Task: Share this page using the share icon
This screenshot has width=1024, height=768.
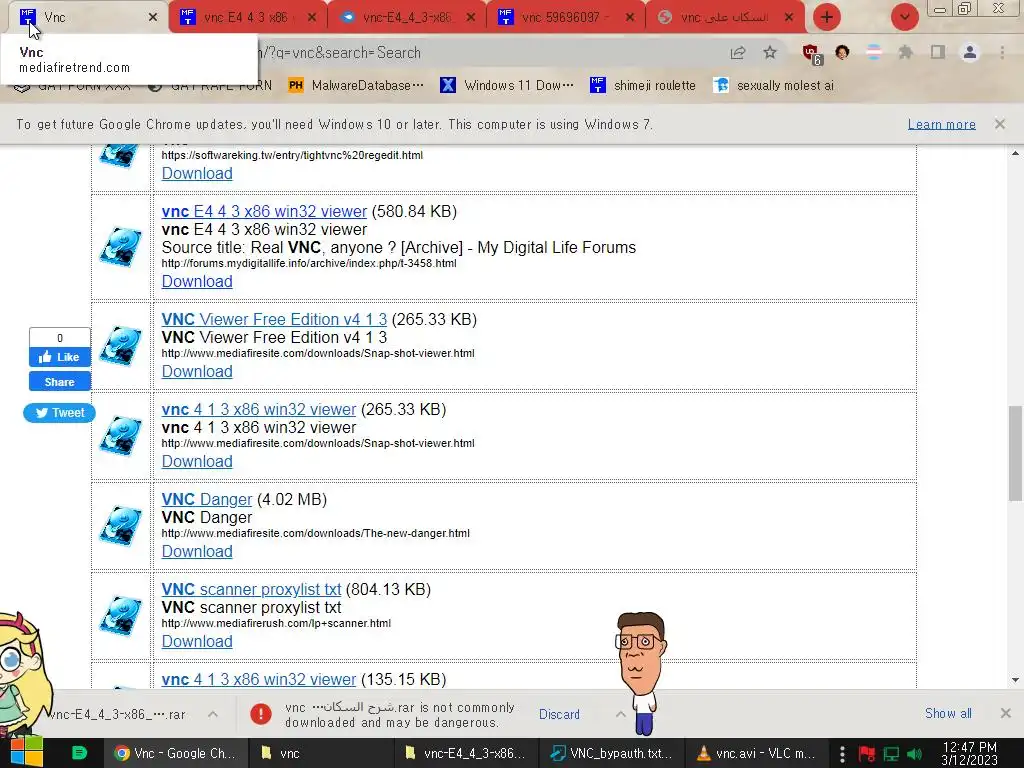Action: click(x=738, y=52)
